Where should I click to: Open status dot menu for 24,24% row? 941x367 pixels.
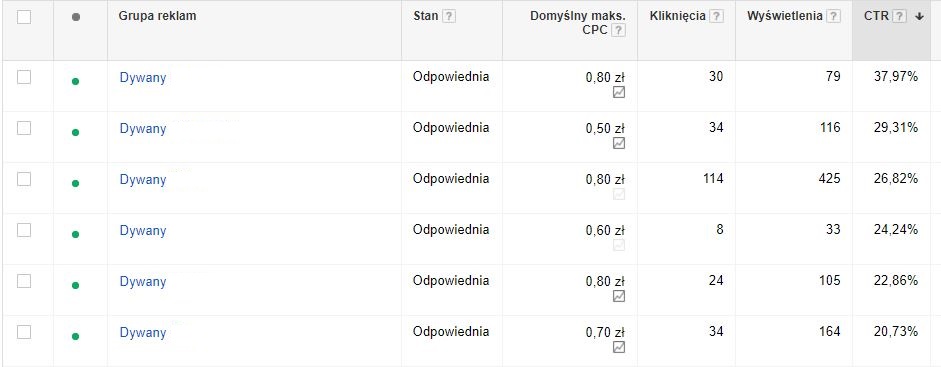tap(75, 234)
